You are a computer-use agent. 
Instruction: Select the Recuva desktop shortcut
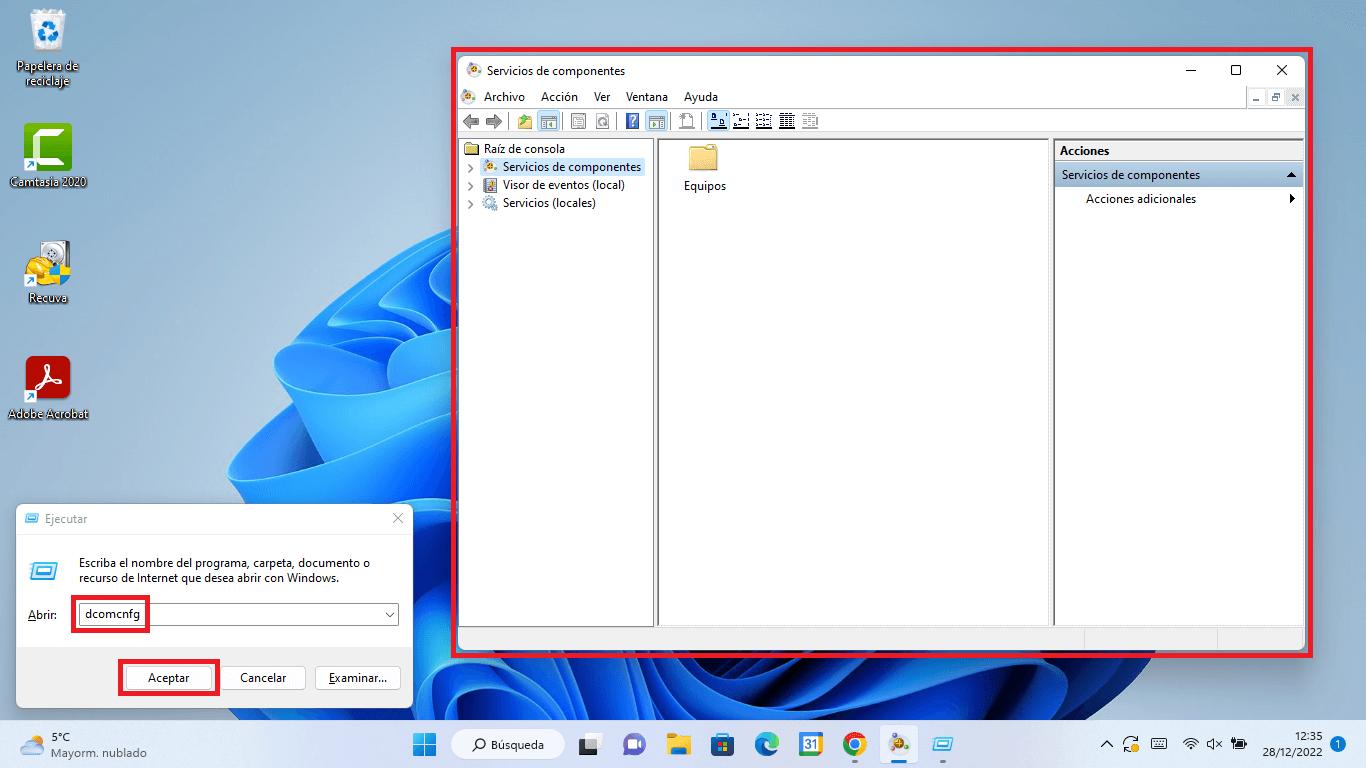click(x=48, y=272)
